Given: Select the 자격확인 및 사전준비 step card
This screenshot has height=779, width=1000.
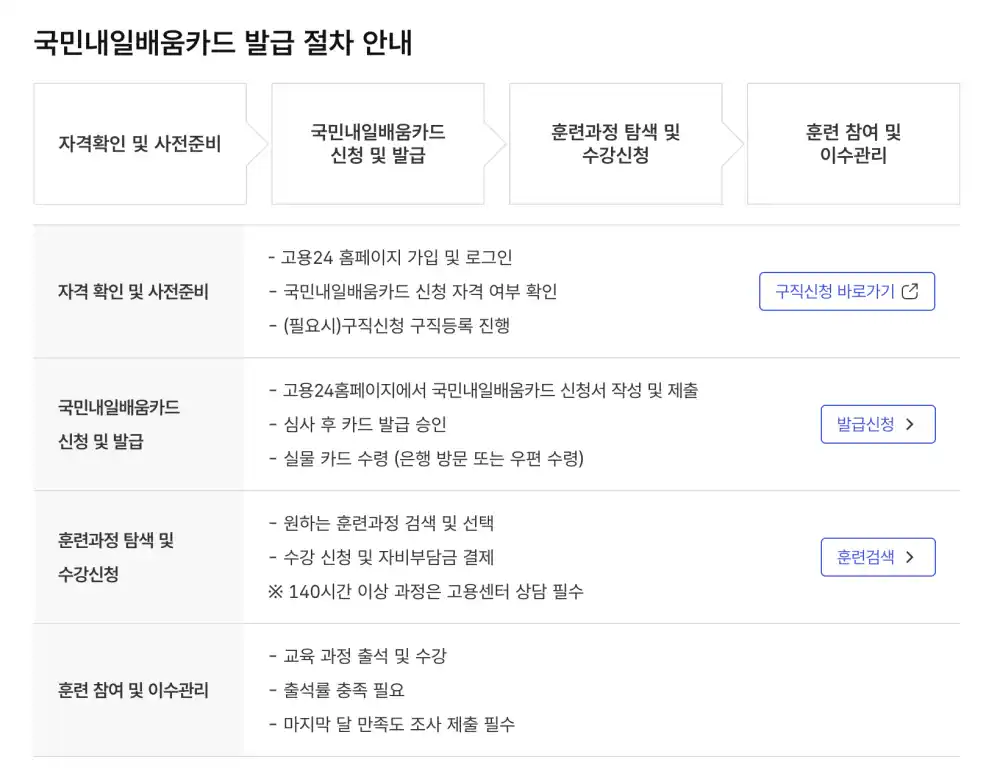Looking at the screenshot, I should point(140,143).
